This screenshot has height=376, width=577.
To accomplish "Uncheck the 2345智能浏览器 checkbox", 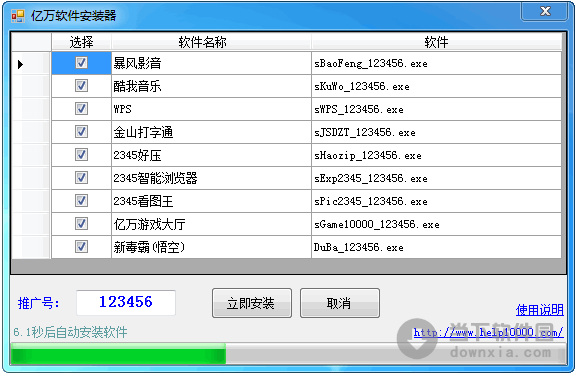I will (81, 178).
